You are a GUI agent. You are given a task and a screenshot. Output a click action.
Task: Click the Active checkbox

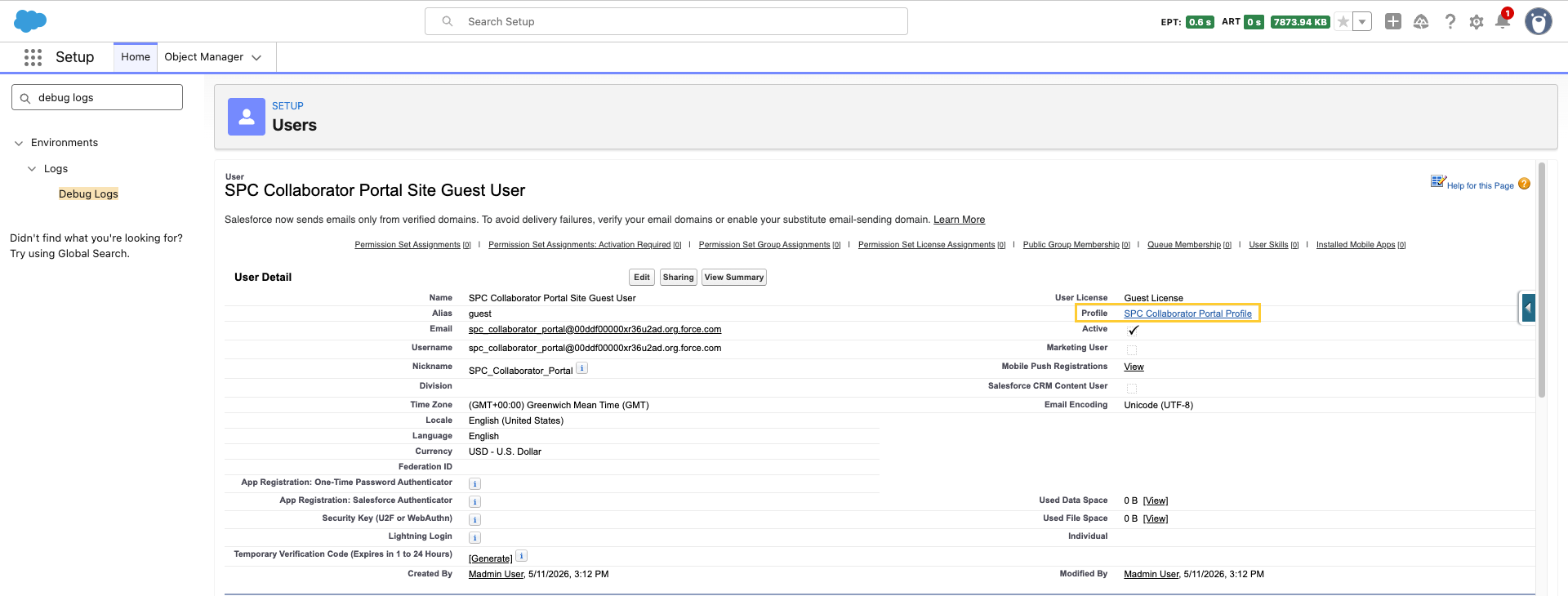(1133, 331)
